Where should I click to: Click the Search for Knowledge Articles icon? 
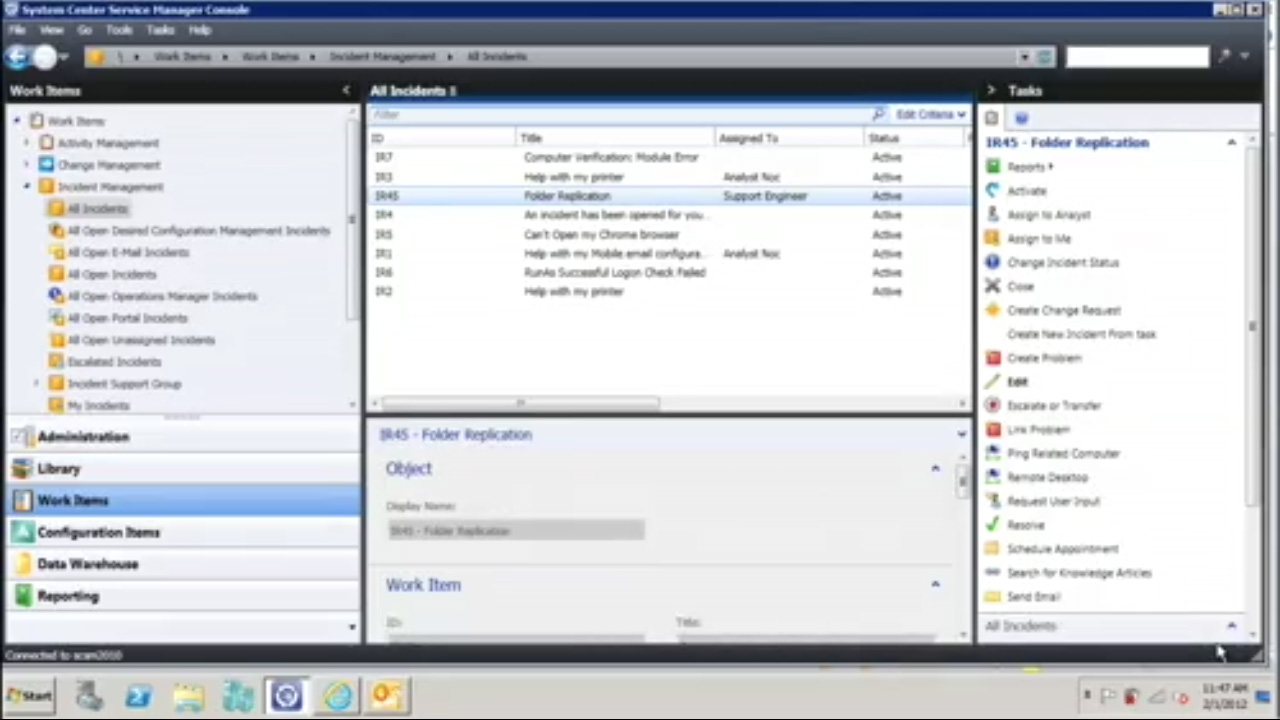(992, 573)
